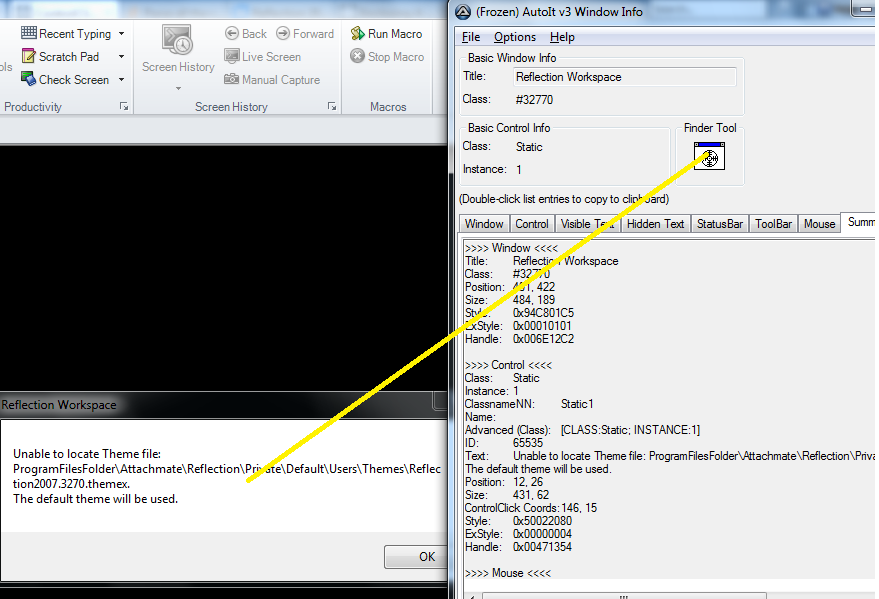Screen dimensions: 879x599
Task: Click the large Screen History icon
Action: click(177, 39)
